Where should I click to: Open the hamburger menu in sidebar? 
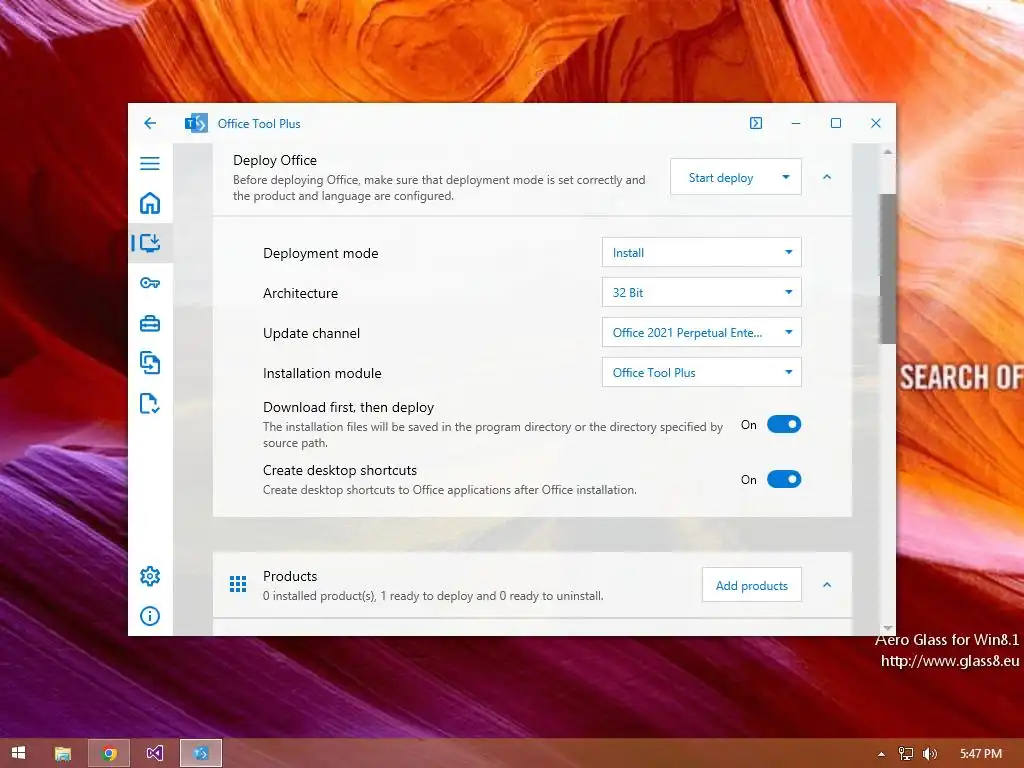tap(150, 163)
